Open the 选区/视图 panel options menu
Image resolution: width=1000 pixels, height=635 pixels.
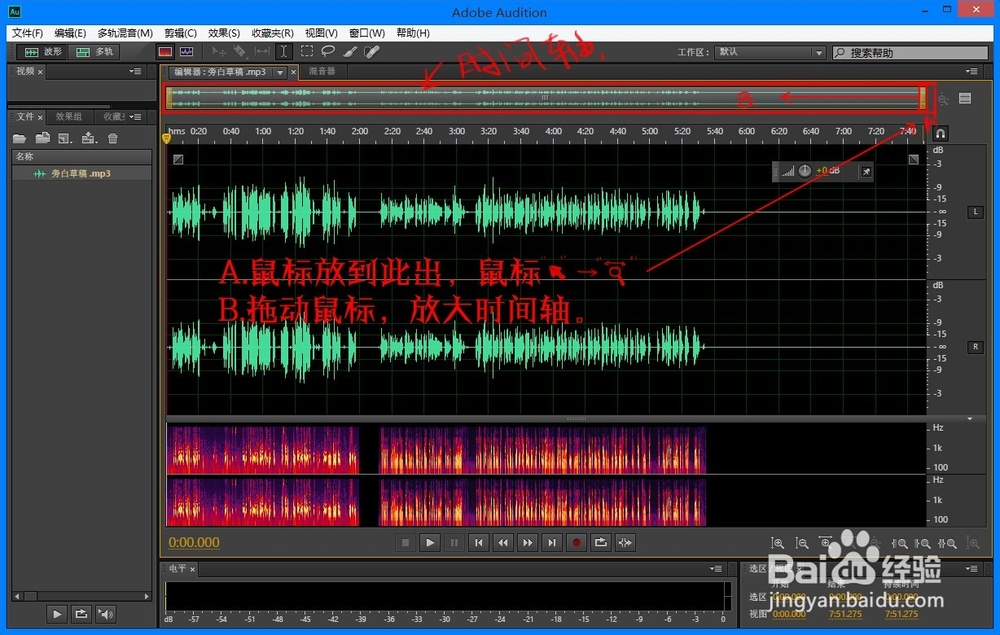pos(971,568)
